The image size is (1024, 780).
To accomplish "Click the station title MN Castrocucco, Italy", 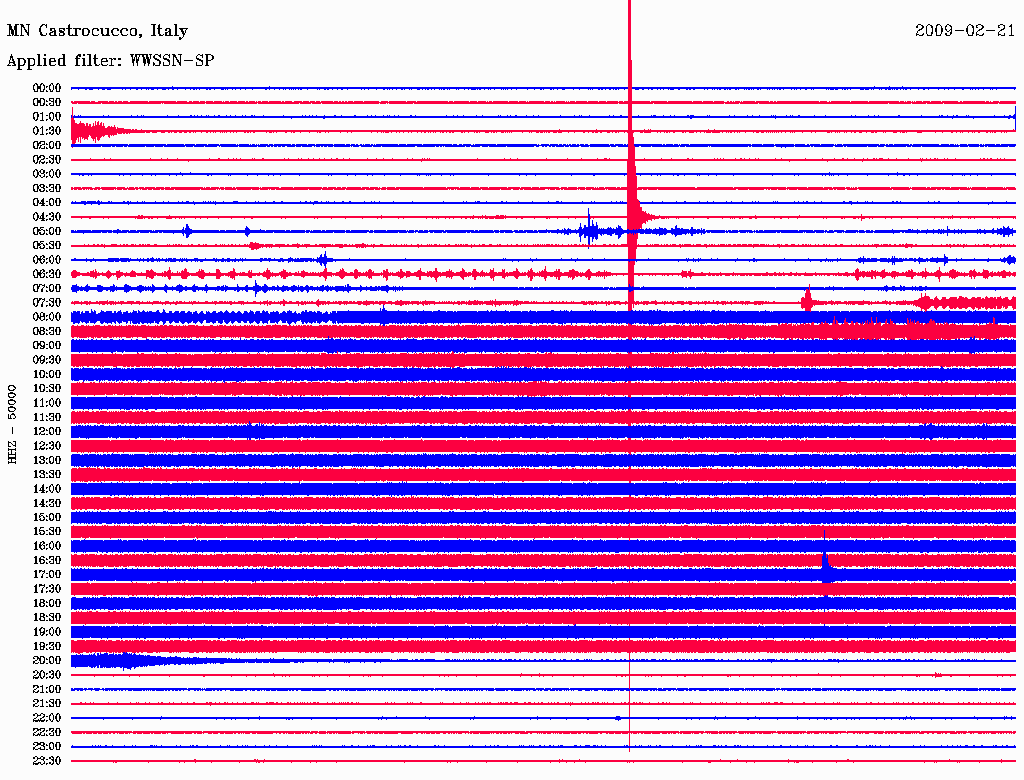I will 97,31.
